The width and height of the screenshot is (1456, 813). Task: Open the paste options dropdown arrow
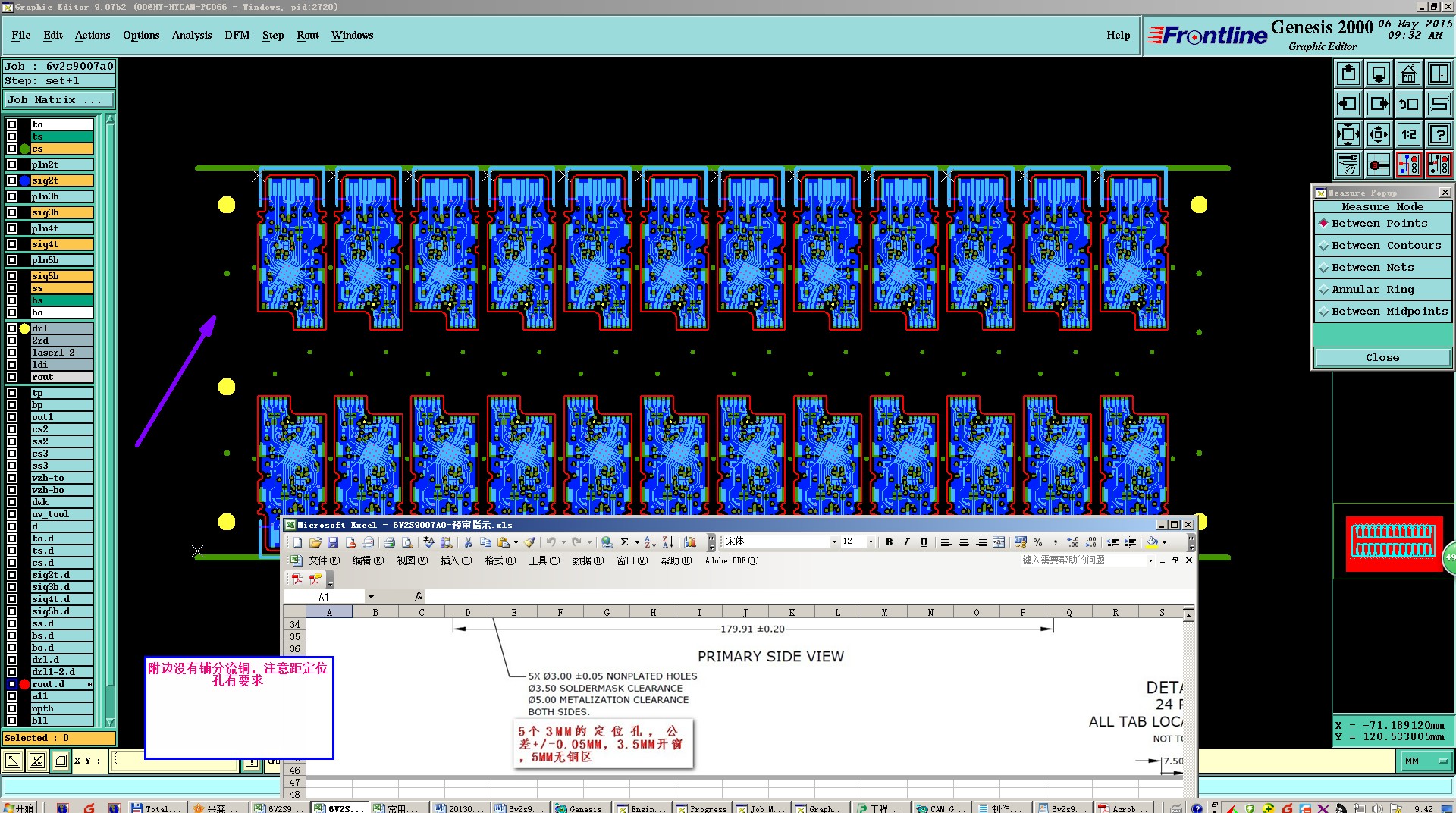tap(516, 542)
